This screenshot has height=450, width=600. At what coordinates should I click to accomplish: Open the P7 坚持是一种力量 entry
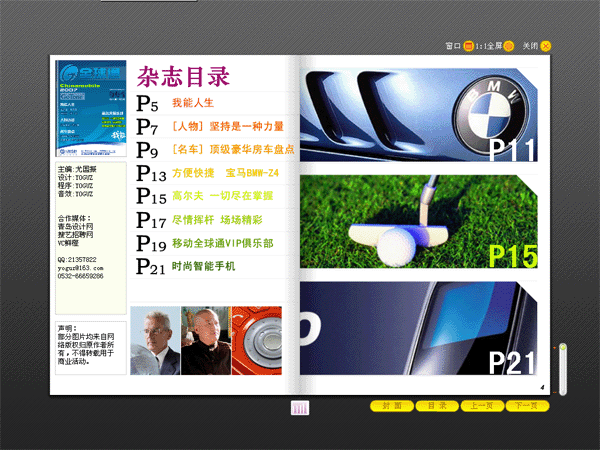[210, 126]
